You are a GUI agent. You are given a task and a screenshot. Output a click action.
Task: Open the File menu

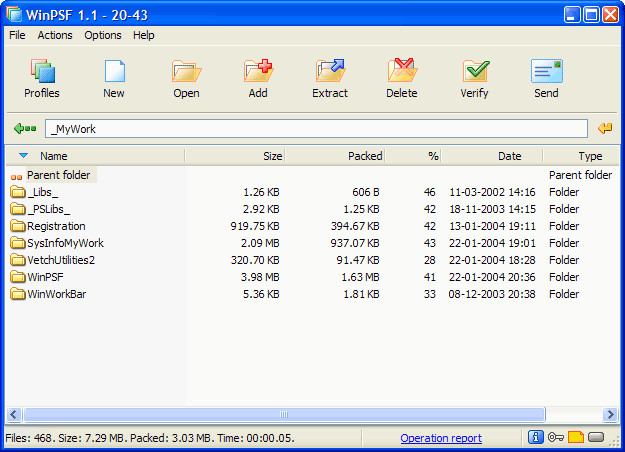point(17,35)
